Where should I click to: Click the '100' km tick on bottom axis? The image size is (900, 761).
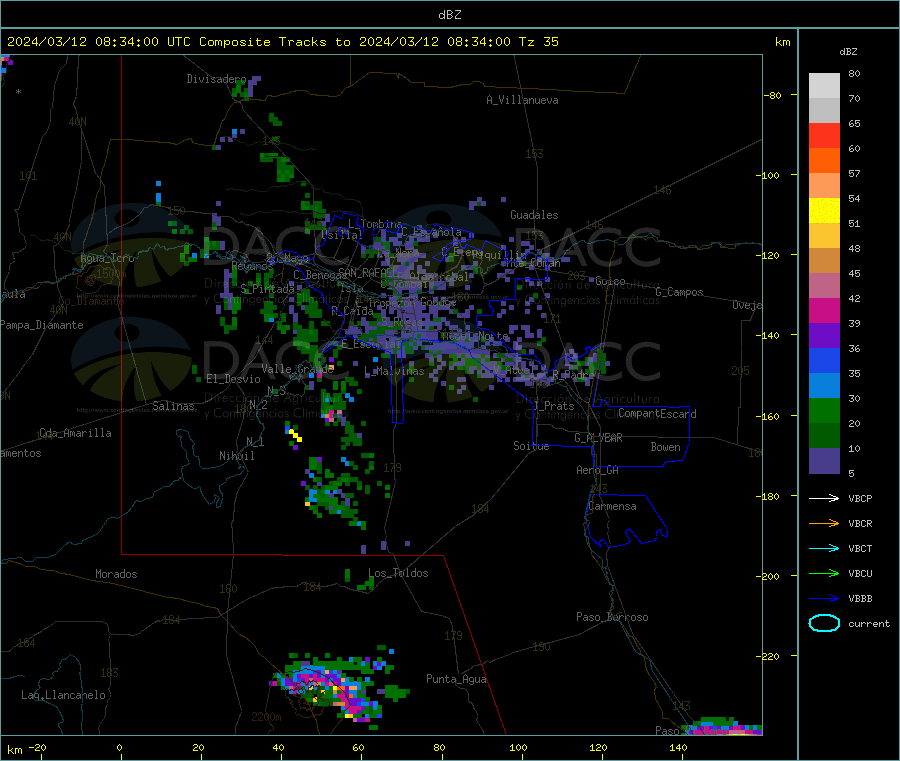click(x=518, y=747)
